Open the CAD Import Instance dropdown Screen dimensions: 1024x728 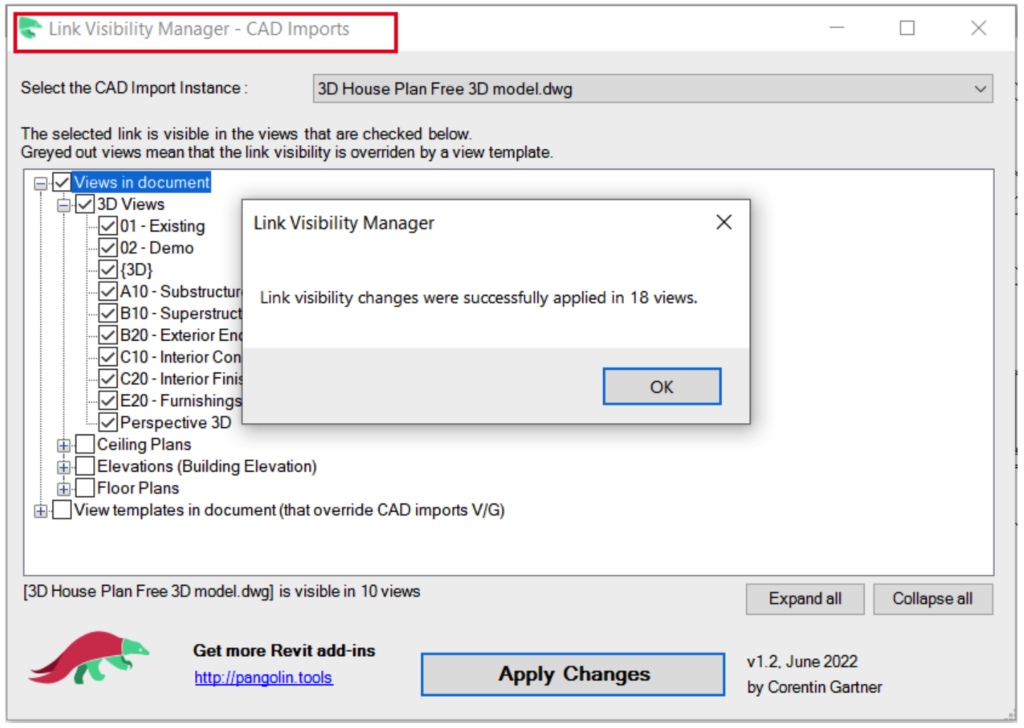click(979, 89)
